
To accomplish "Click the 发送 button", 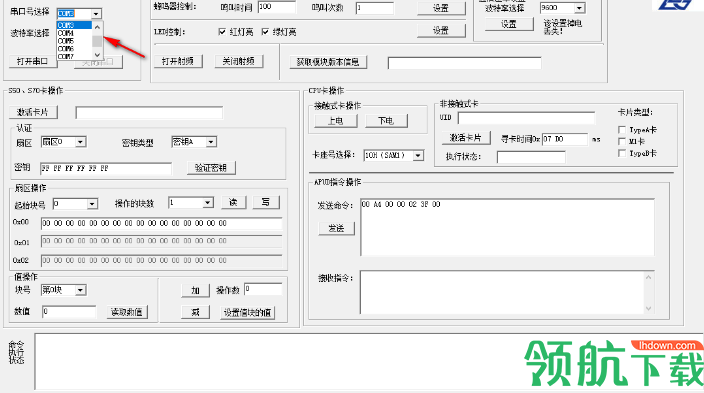I will (x=337, y=228).
